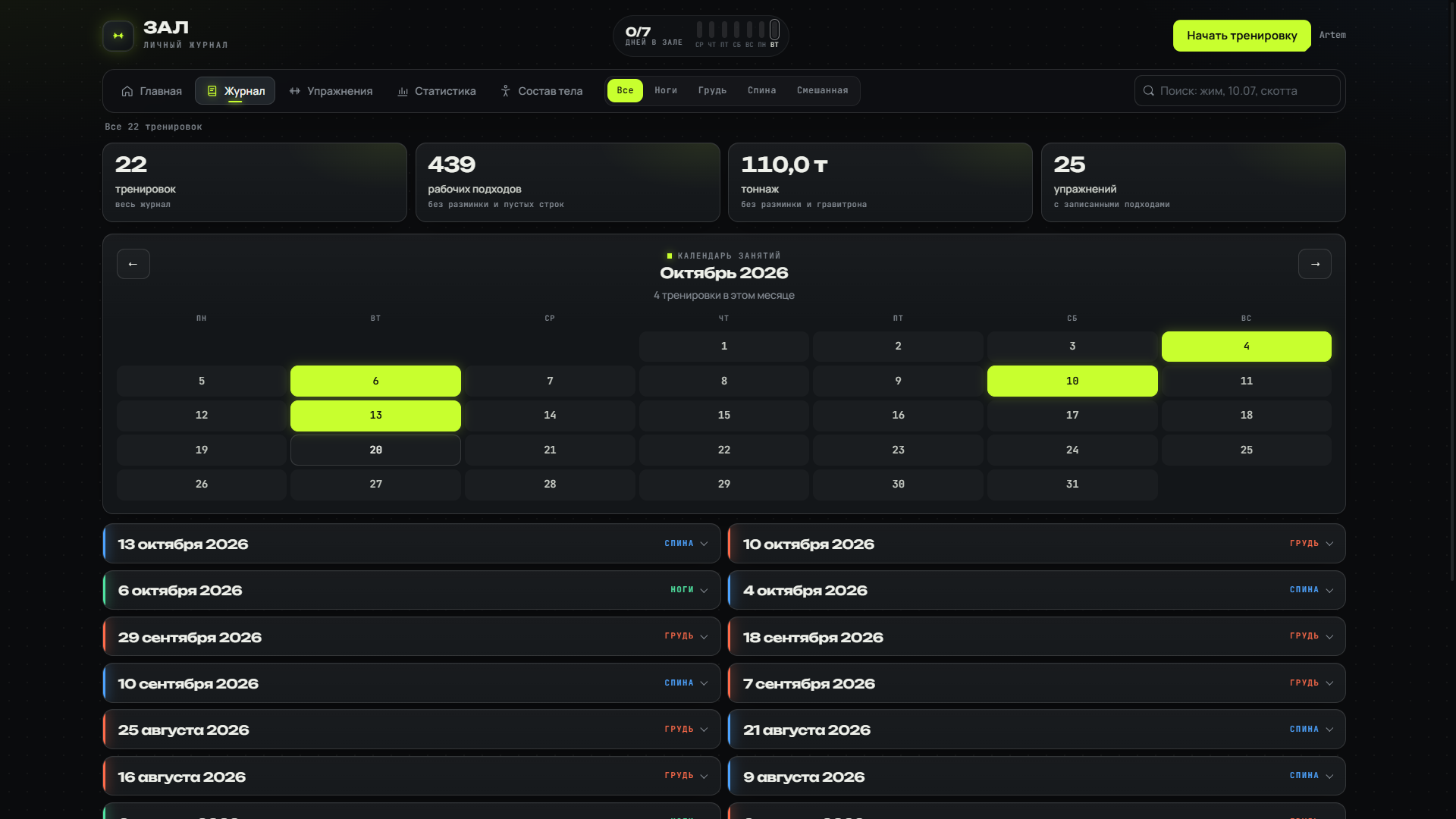
Task: Expand the 21 августа 2026 workout
Action: 1037,730
